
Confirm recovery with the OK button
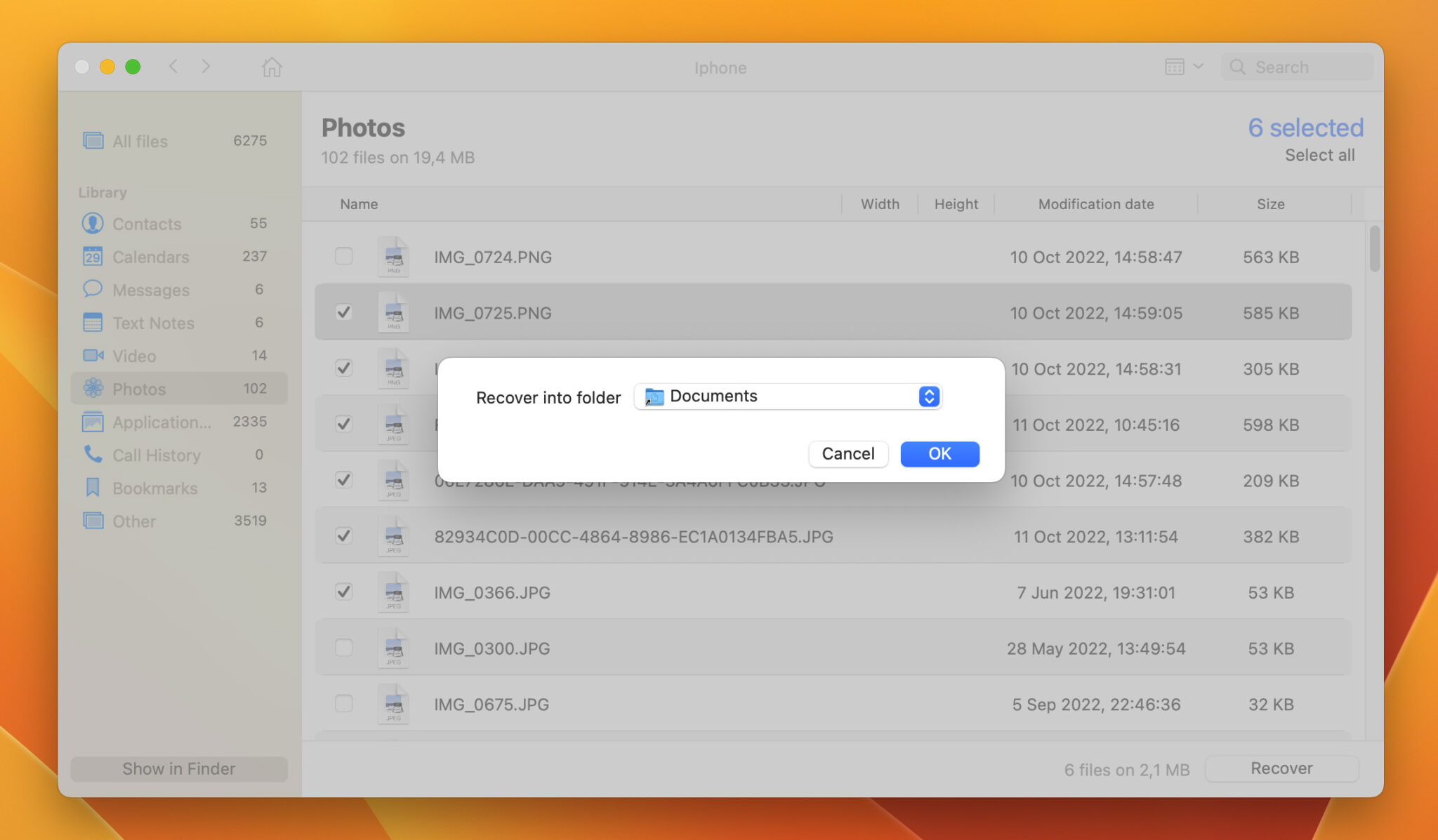coord(939,453)
